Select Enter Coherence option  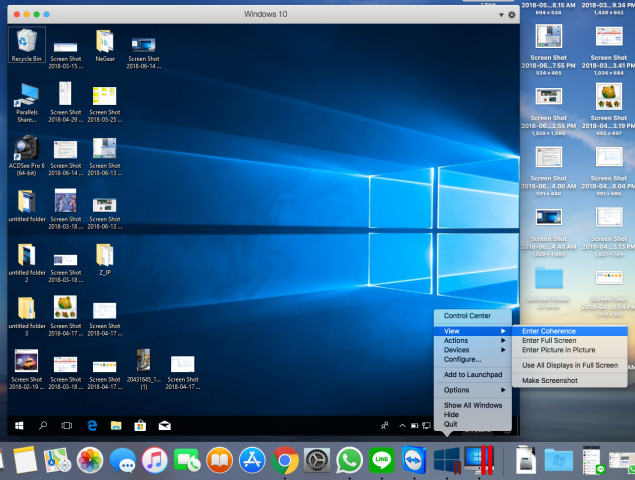coord(570,331)
